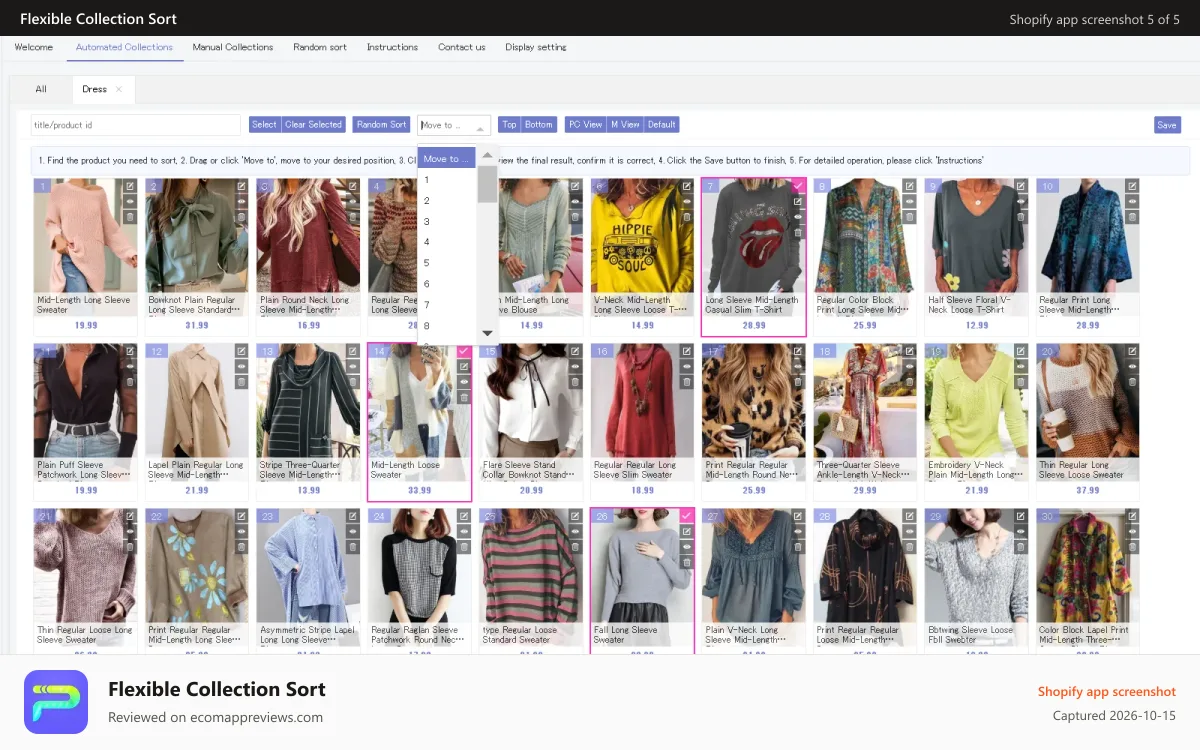
Task: Toggle eye icon on Lapel Plain Regular card 12
Action: coord(241,367)
